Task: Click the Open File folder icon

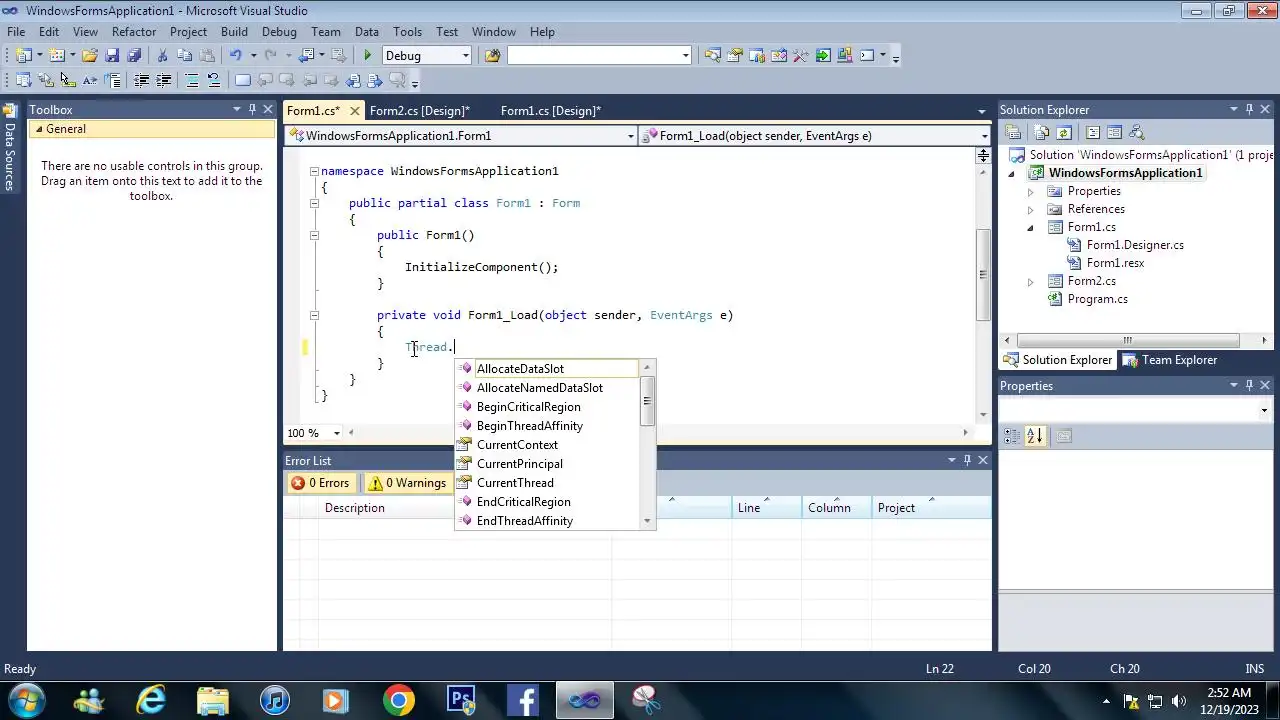Action: (89, 56)
